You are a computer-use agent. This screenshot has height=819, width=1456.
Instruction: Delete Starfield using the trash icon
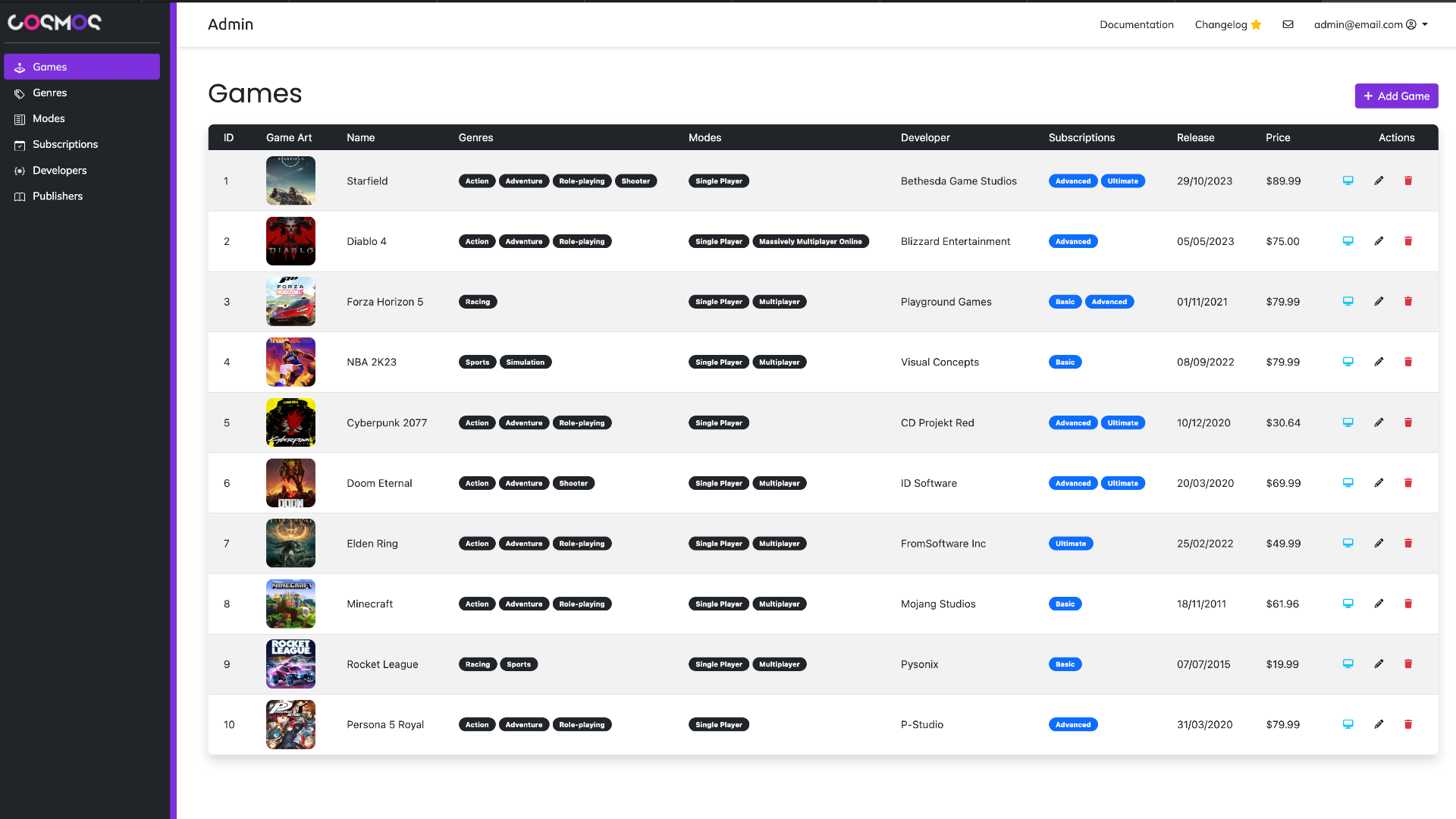pos(1408,180)
